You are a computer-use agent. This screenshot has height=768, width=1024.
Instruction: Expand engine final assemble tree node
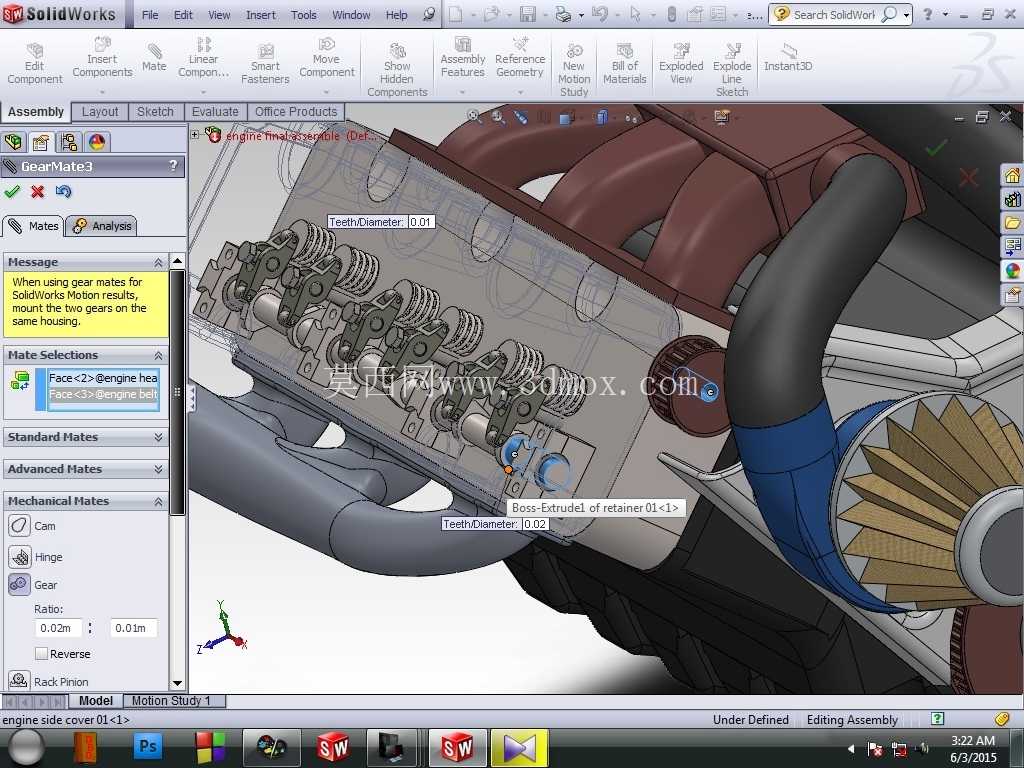click(195, 135)
